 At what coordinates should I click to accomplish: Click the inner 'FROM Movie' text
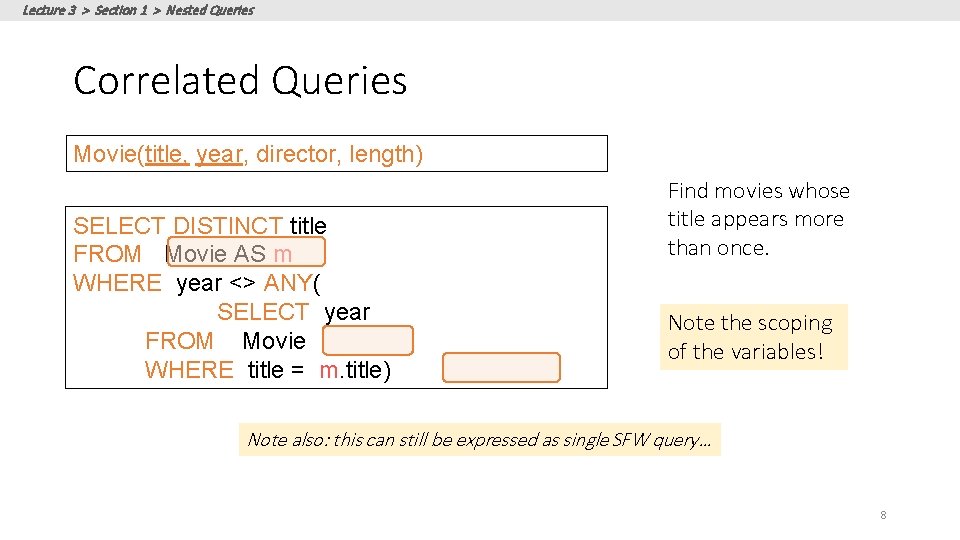(x=225, y=340)
